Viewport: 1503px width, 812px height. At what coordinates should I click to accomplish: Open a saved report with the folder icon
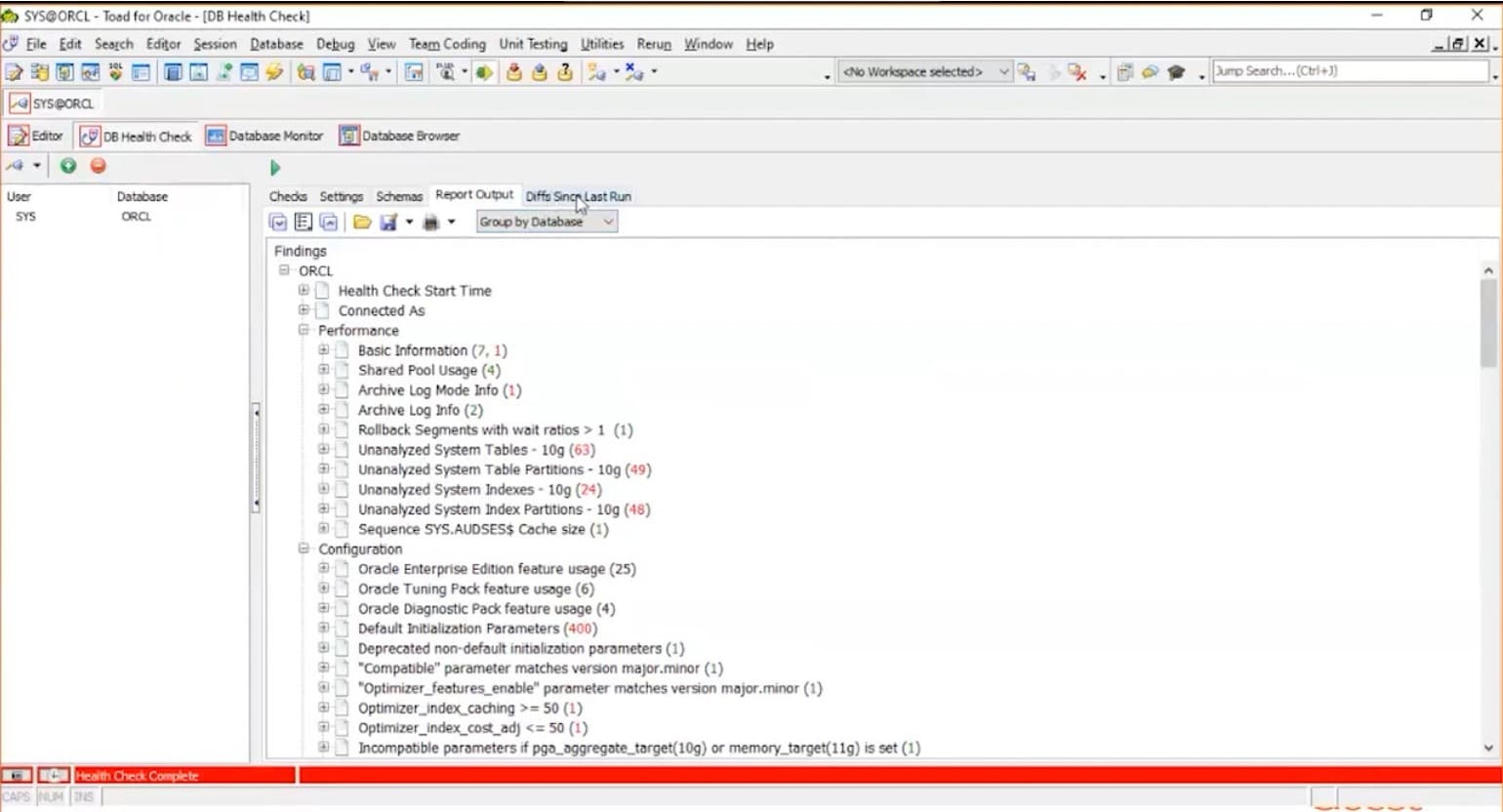pos(362,223)
